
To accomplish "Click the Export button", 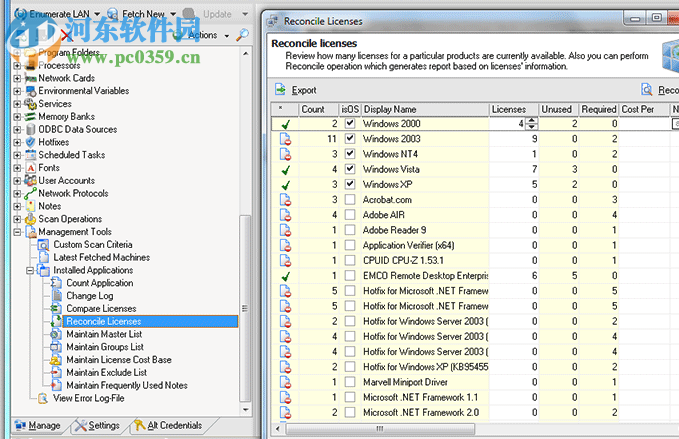I will tap(296, 90).
